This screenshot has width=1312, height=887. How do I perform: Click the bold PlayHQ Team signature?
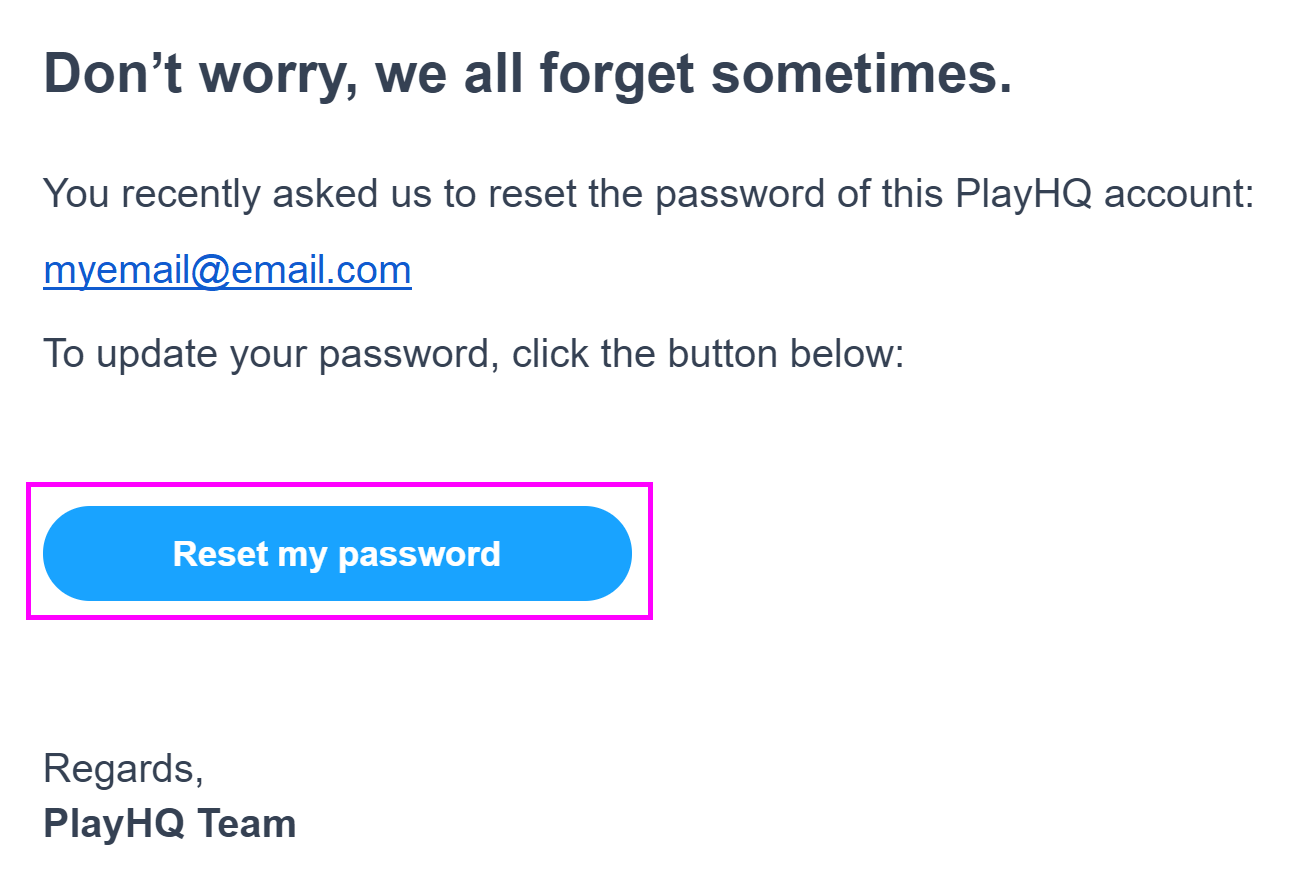pos(169,823)
